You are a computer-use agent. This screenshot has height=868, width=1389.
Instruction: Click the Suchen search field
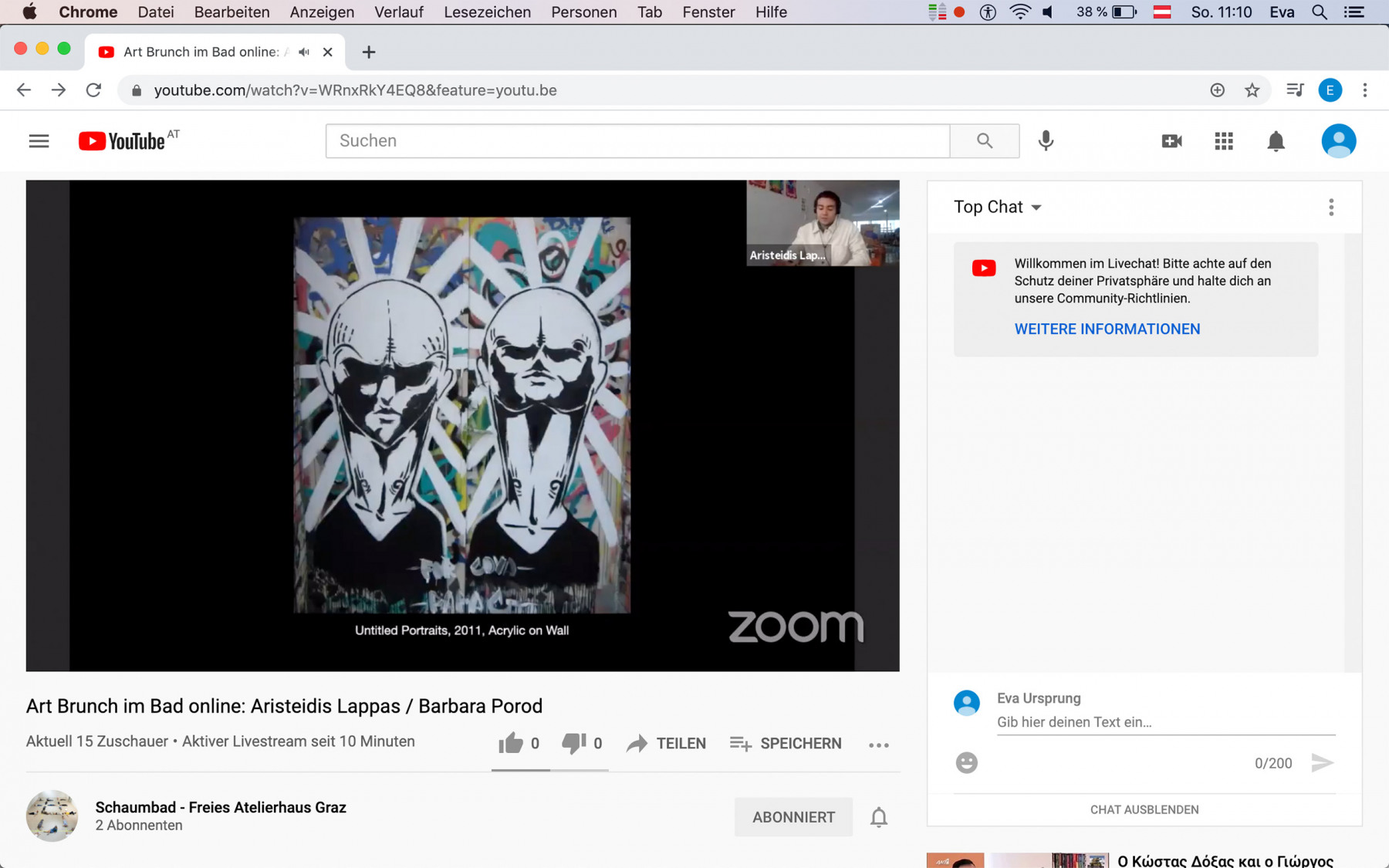637,140
